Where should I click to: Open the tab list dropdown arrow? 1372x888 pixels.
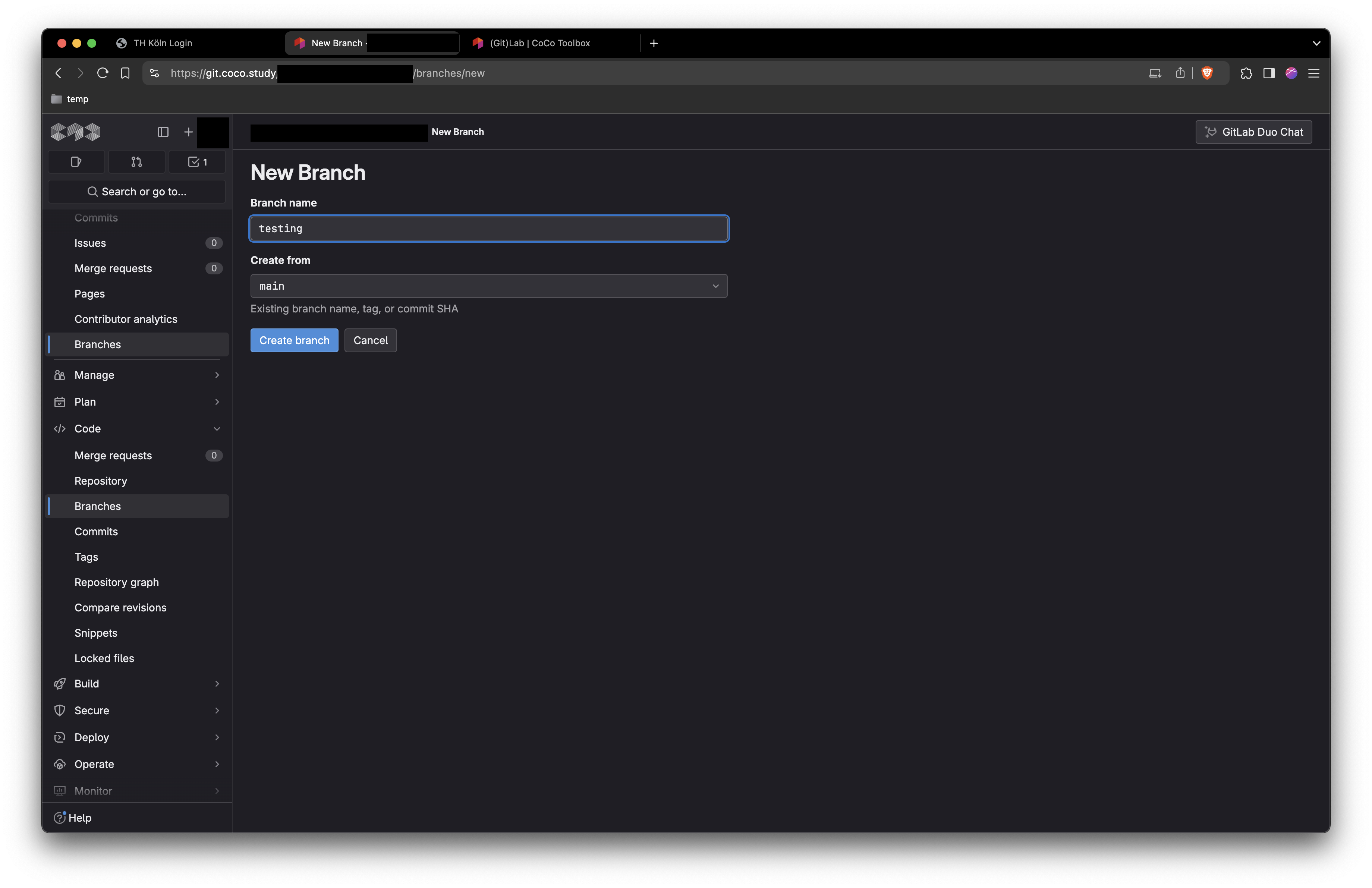[x=1317, y=43]
